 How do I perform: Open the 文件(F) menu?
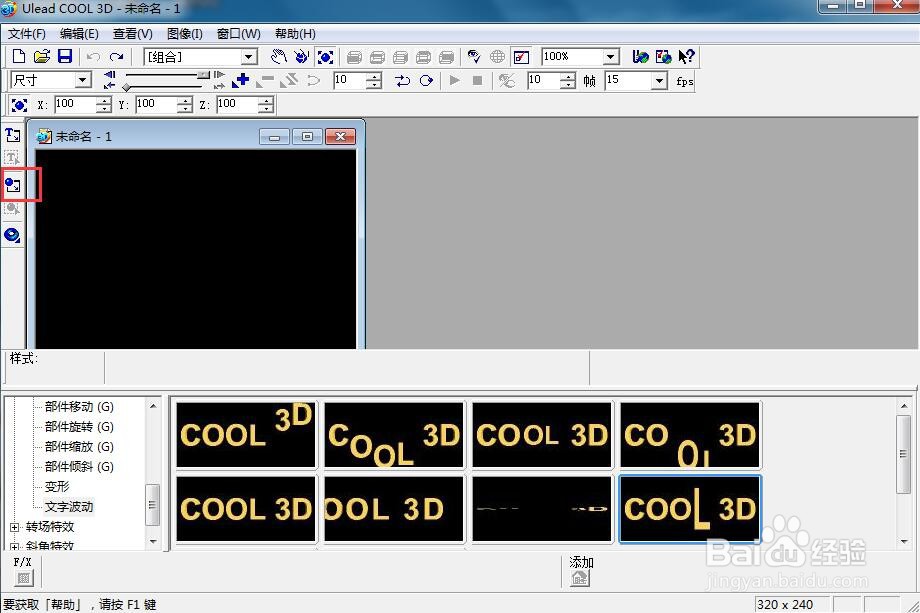[x=26, y=34]
